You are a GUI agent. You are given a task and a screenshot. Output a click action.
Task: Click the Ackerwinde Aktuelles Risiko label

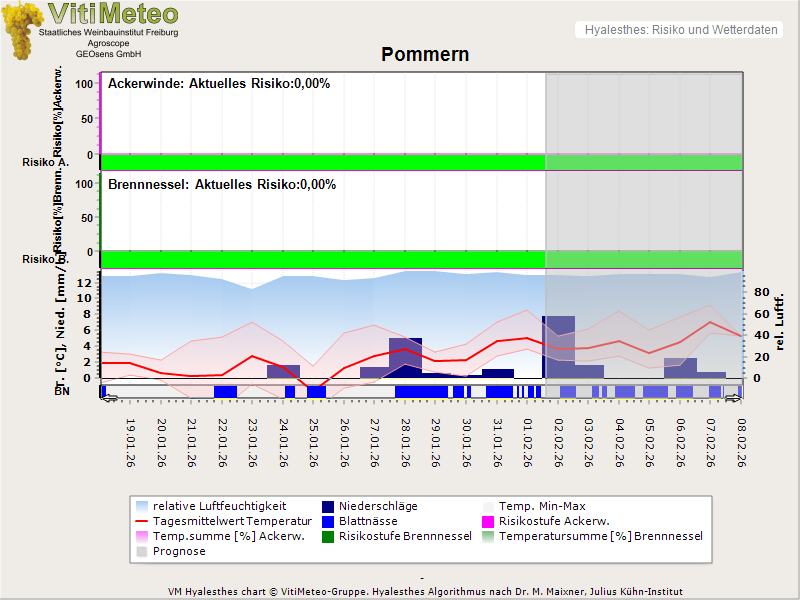[x=219, y=84]
